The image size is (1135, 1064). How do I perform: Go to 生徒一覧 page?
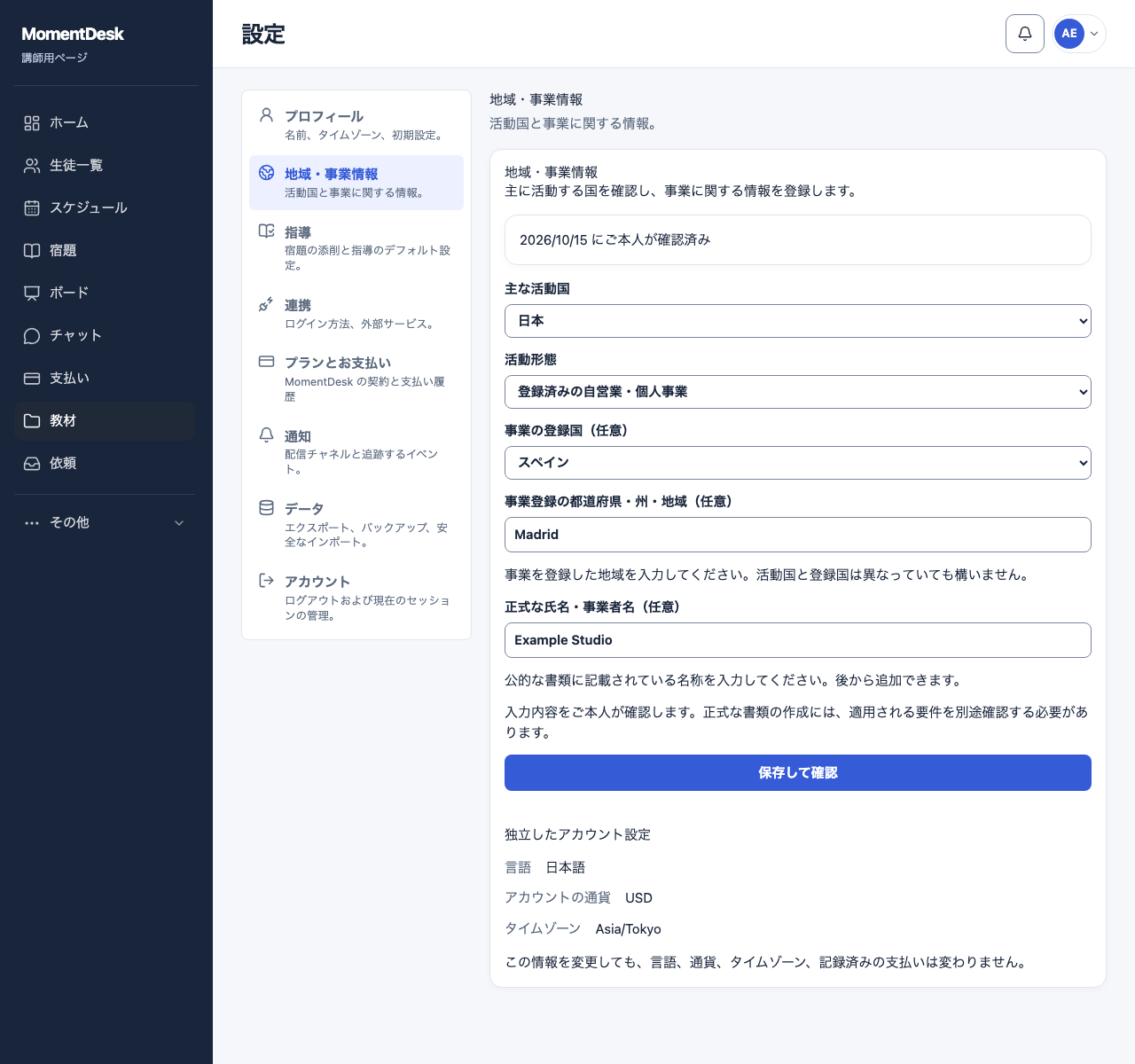pyautogui.click(x=105, y=166)
